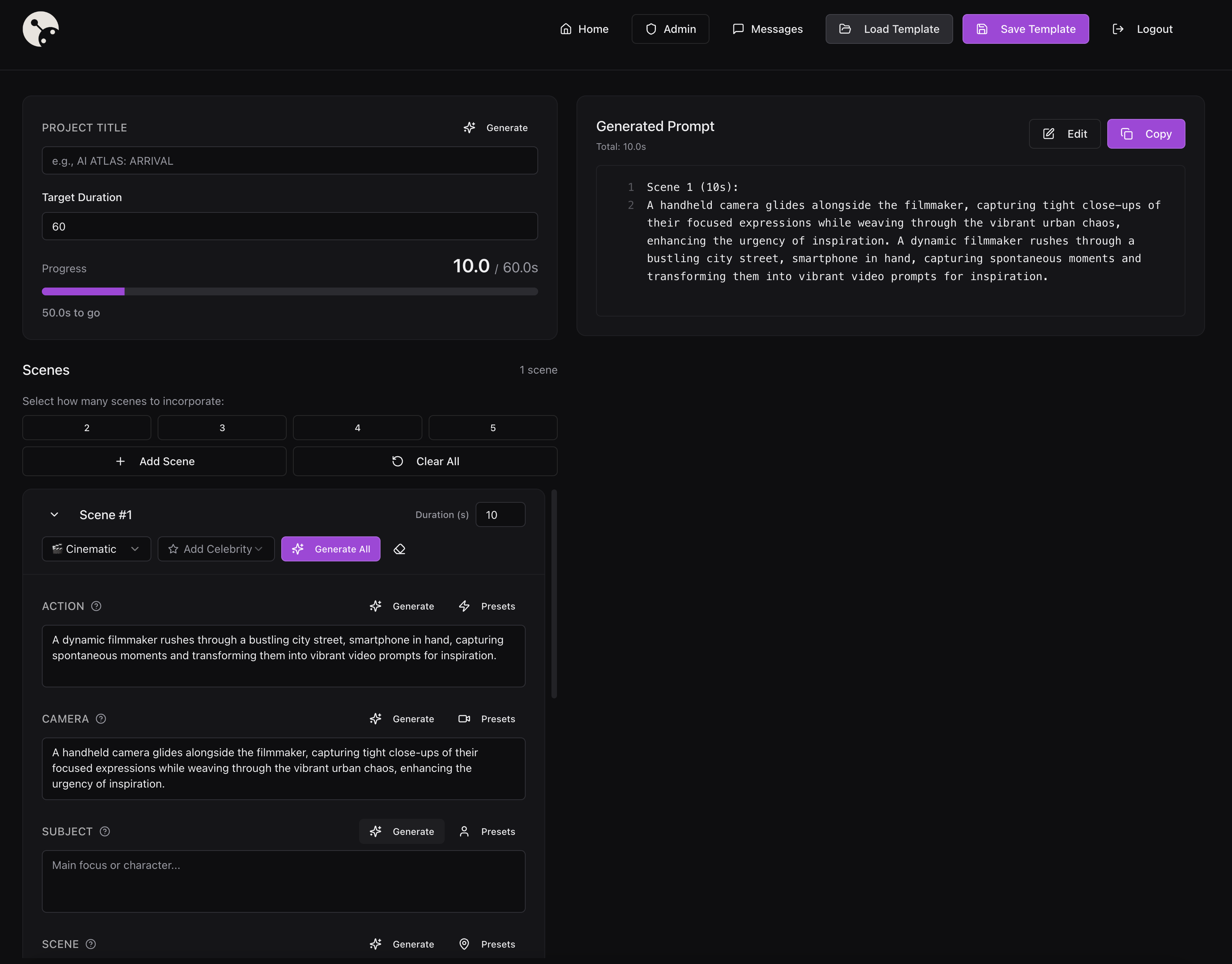Image resolution: width=1232 pixels, height=964 pixels.
Task: Open Scene presets with location pin icon
Action: [487, 944]
